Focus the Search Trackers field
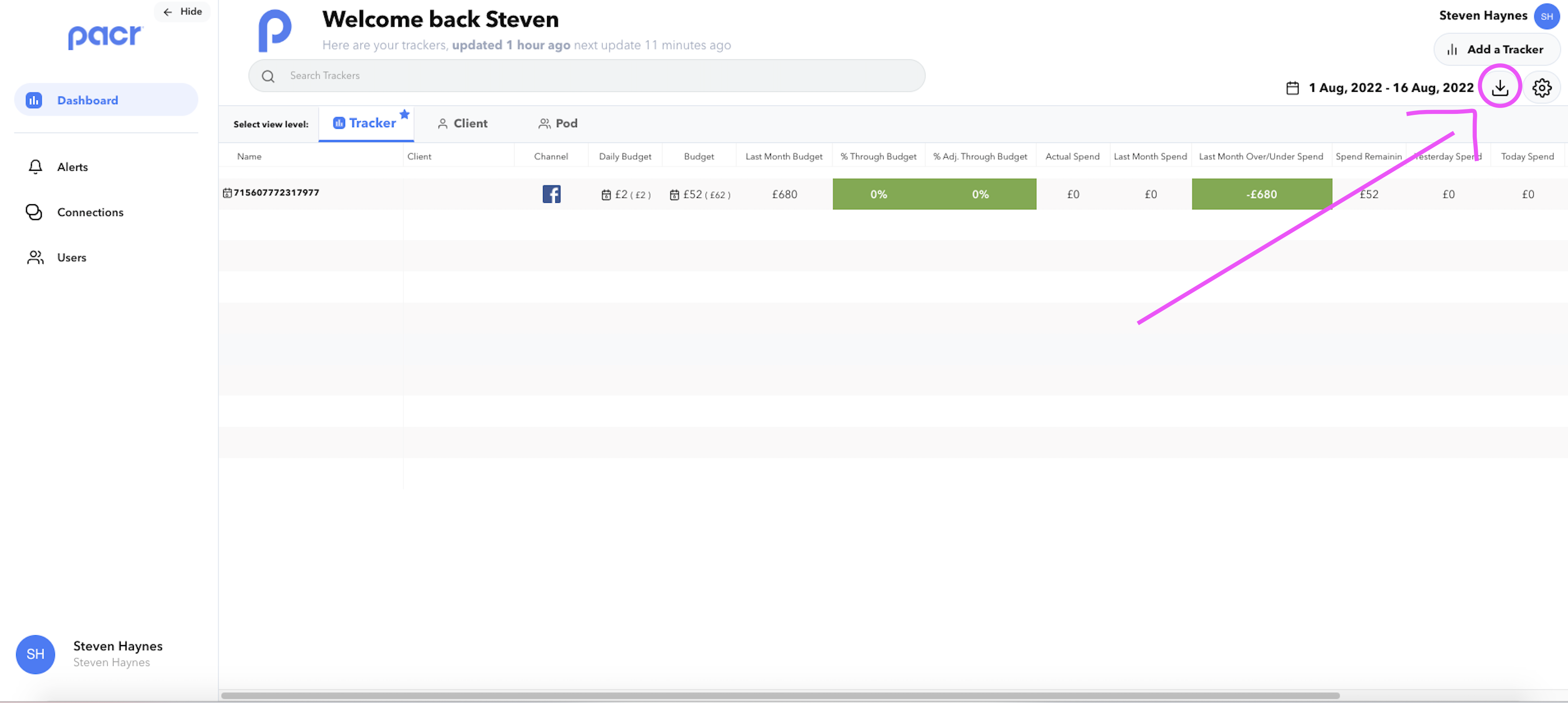Viewport: 1568px width, 703px height. (x=587, y=76)
